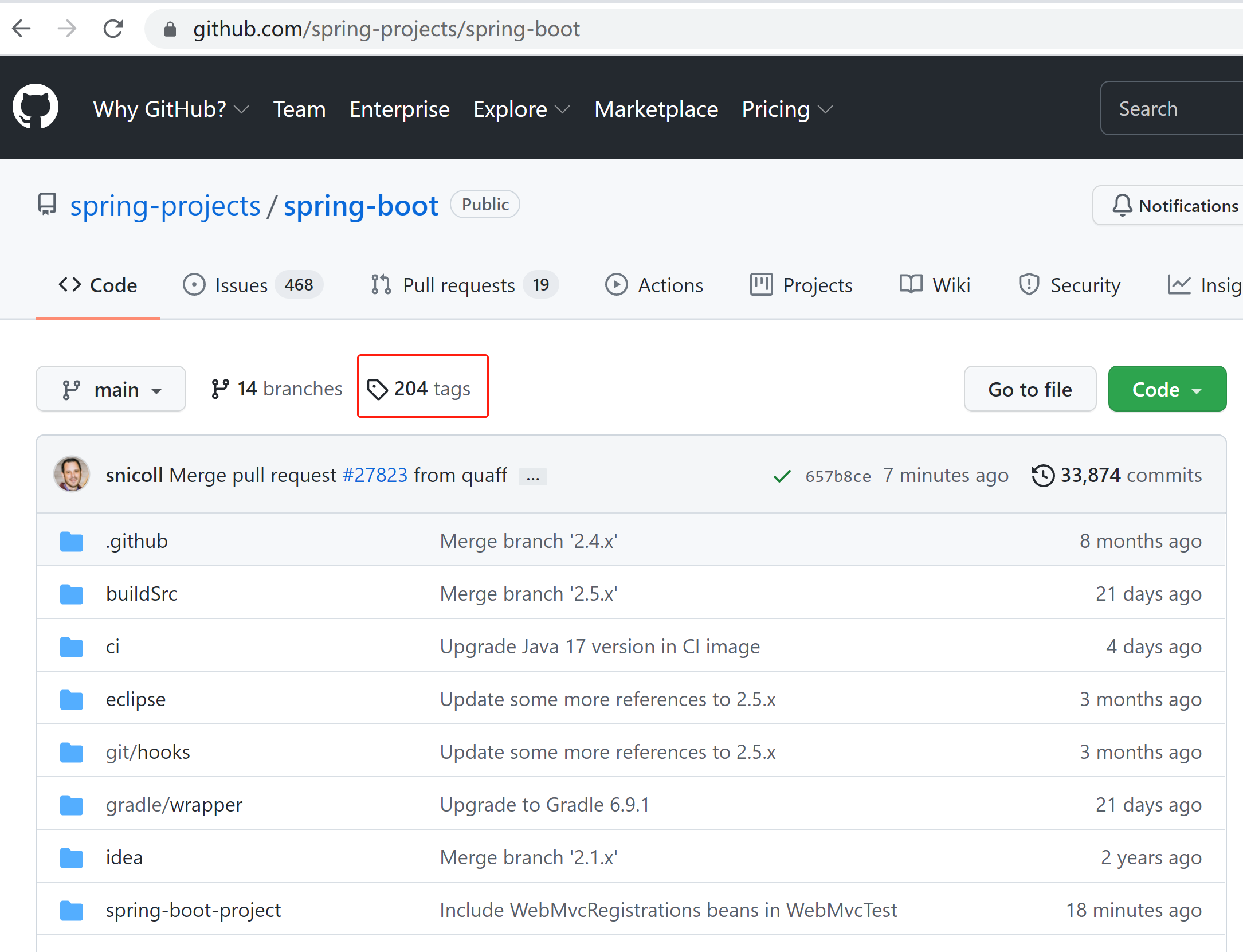The height and width of the screenshot is (952, 1243).
Task: Click the padlock site info icon
Action: click(x=170, y=29)
